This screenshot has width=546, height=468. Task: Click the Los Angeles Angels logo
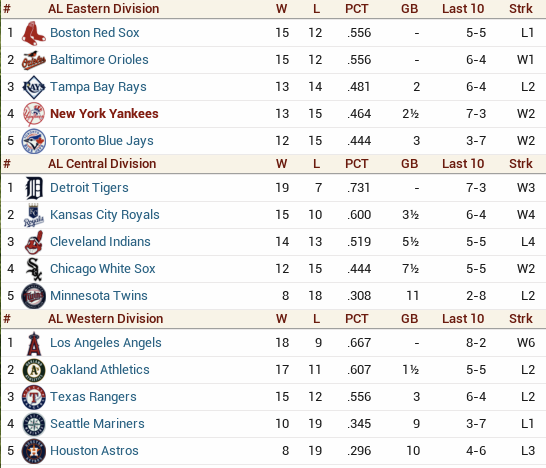(x=34, y=343)
